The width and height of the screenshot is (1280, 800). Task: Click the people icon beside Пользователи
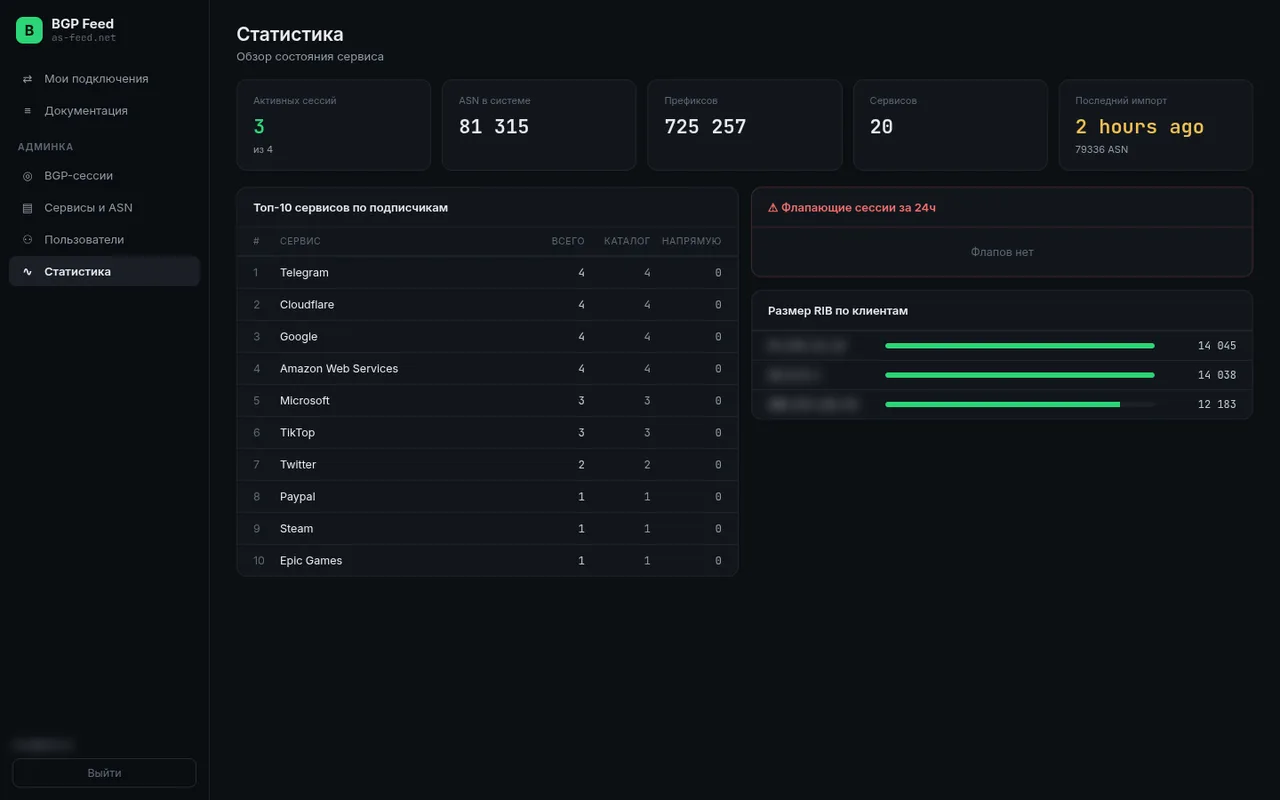coord(27,240)
